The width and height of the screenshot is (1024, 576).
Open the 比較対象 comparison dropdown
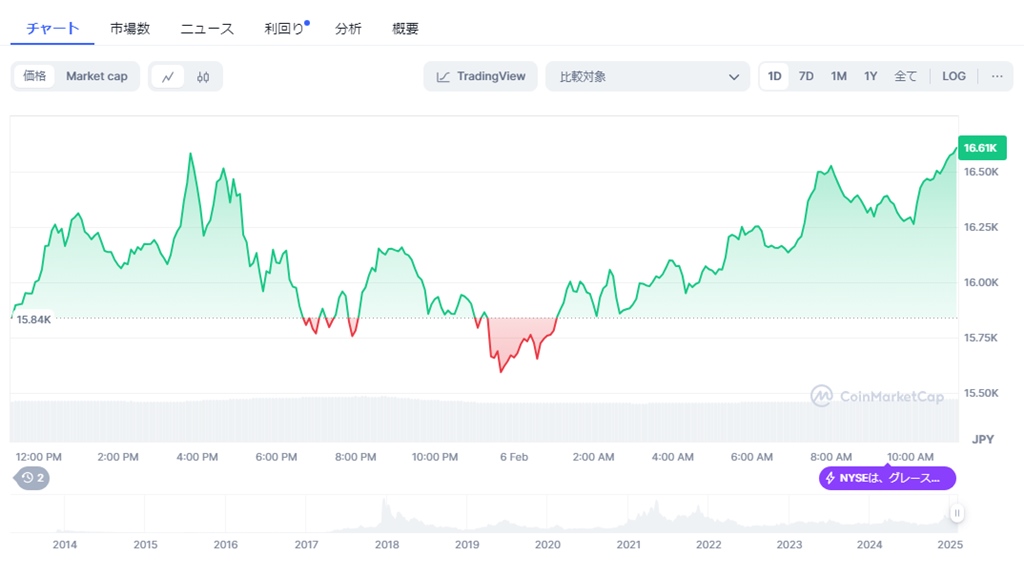647,76
